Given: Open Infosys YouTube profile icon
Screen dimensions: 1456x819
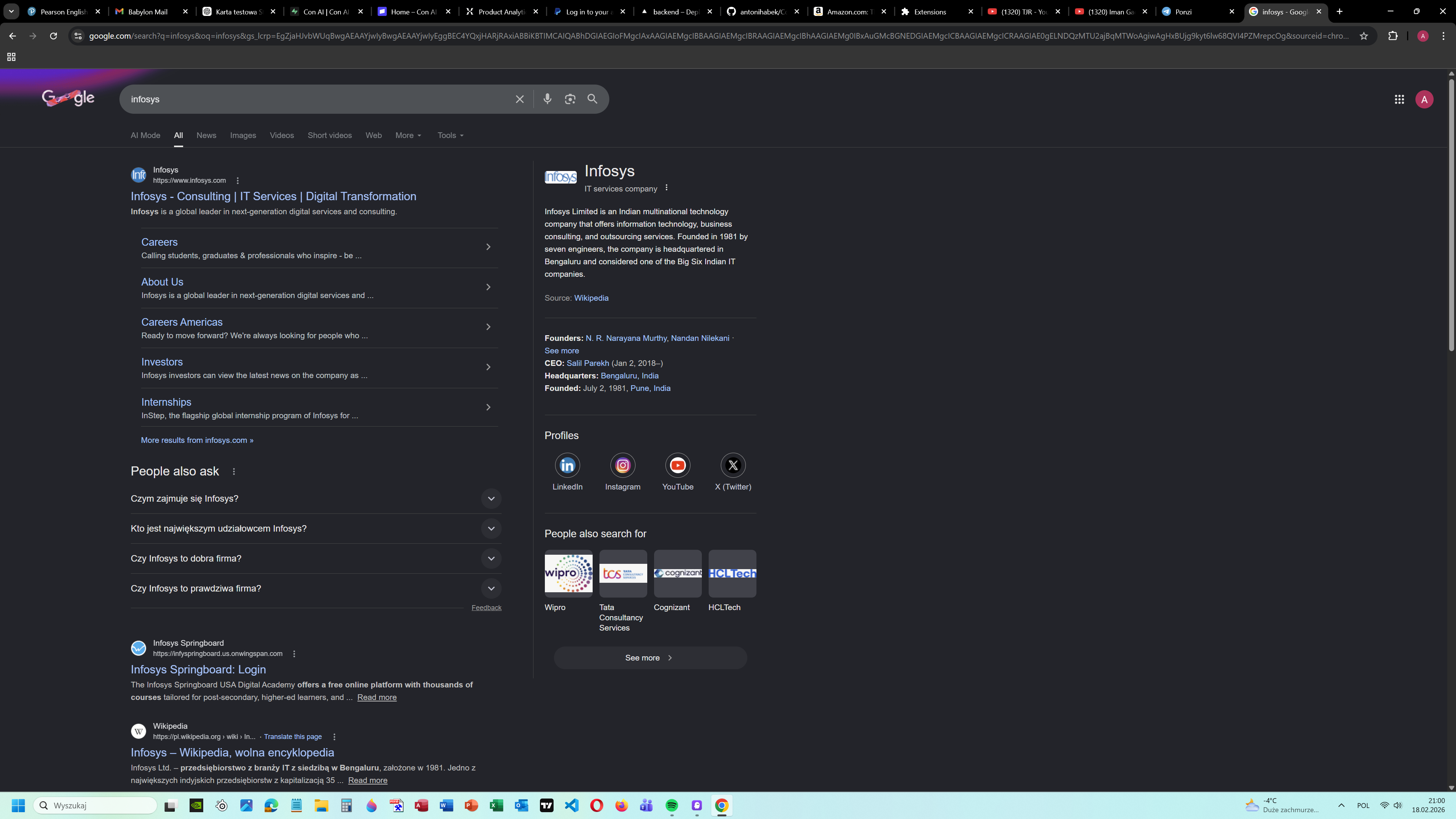Looking at the screenshot, I should [x=677, y=465].
